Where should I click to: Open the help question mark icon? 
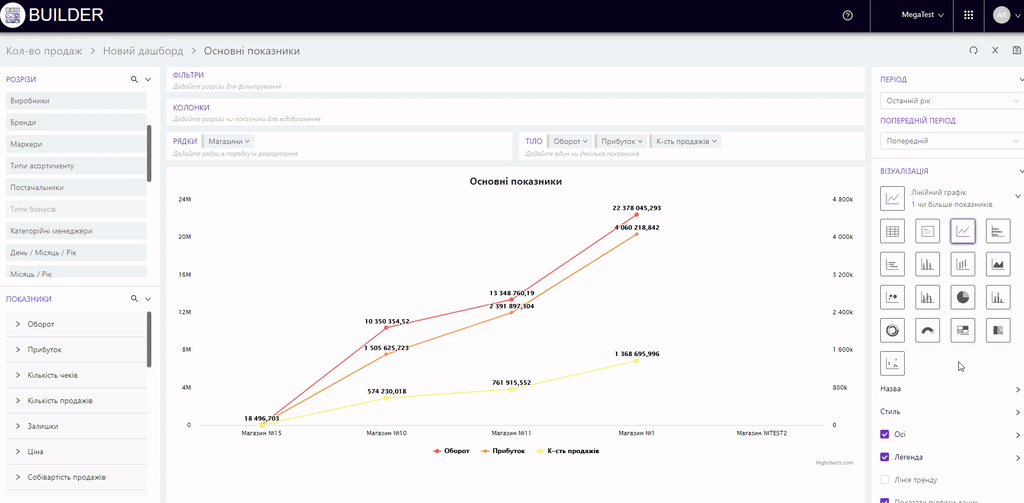848,15
